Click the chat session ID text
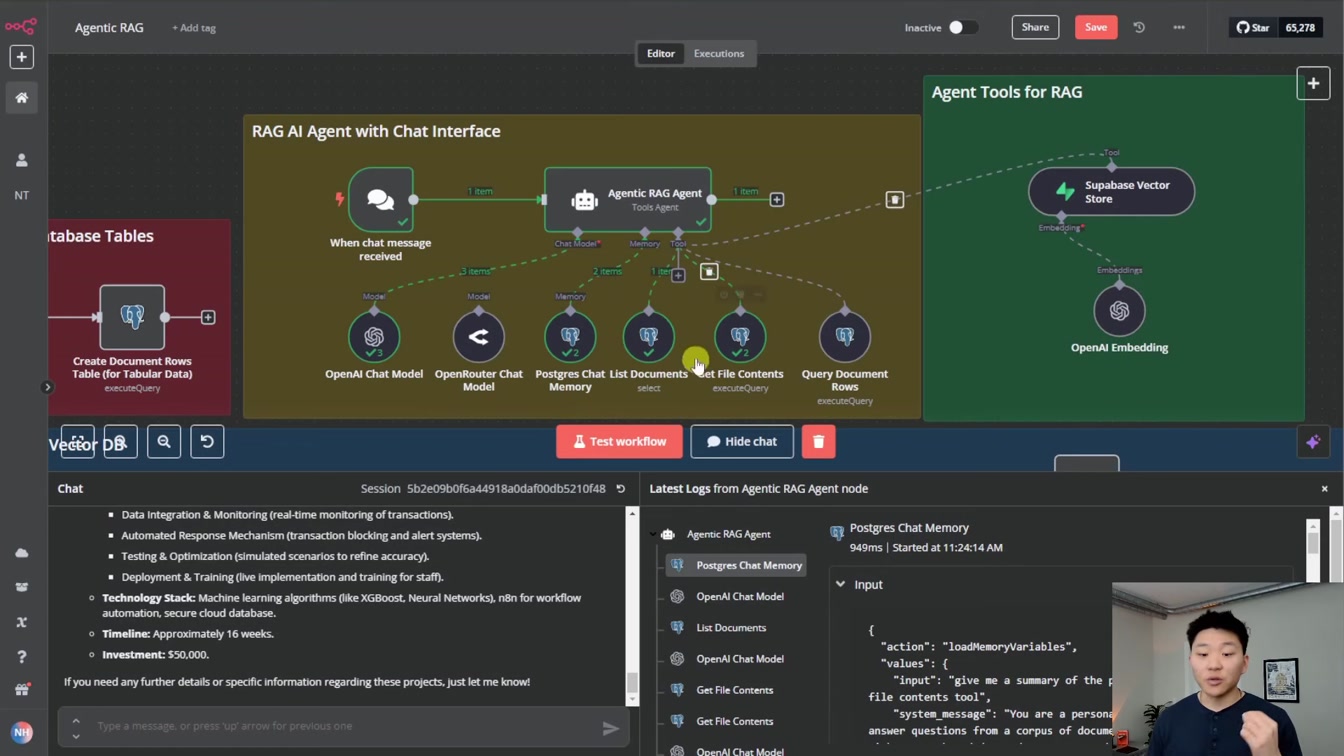This screenshot has width=1344, height=756. [x=506, y=489]
